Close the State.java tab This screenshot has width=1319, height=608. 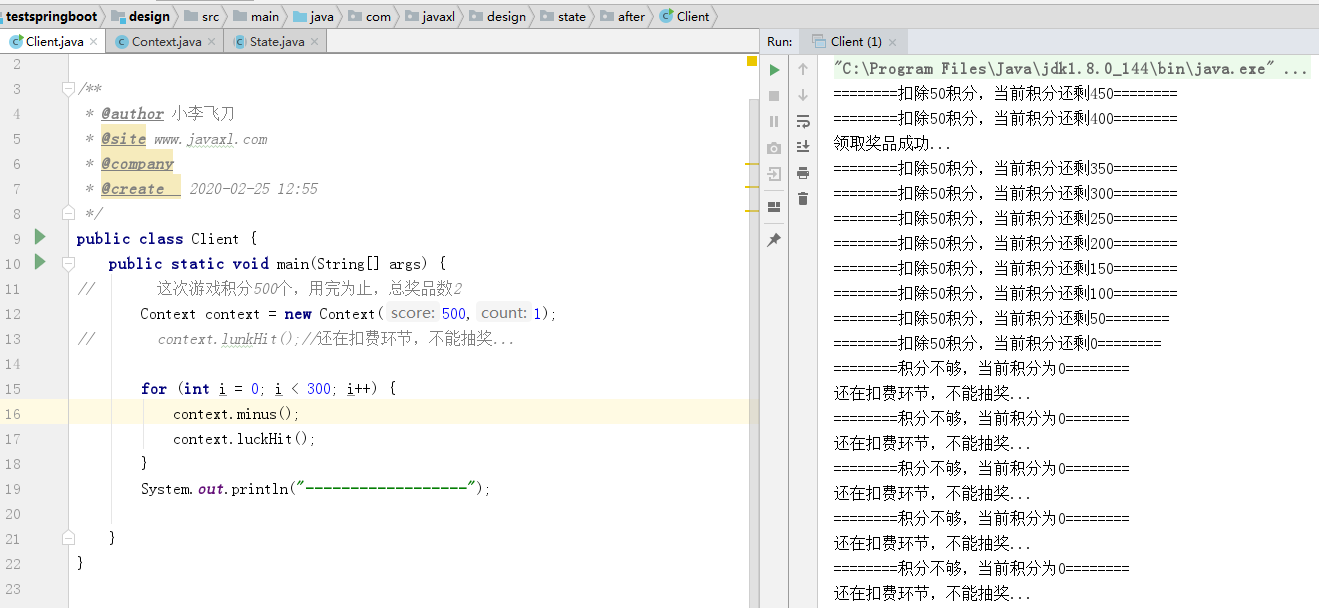314,42
